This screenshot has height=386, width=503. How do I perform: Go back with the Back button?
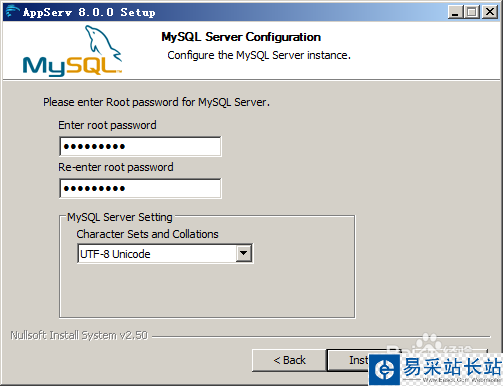point(289,360)
